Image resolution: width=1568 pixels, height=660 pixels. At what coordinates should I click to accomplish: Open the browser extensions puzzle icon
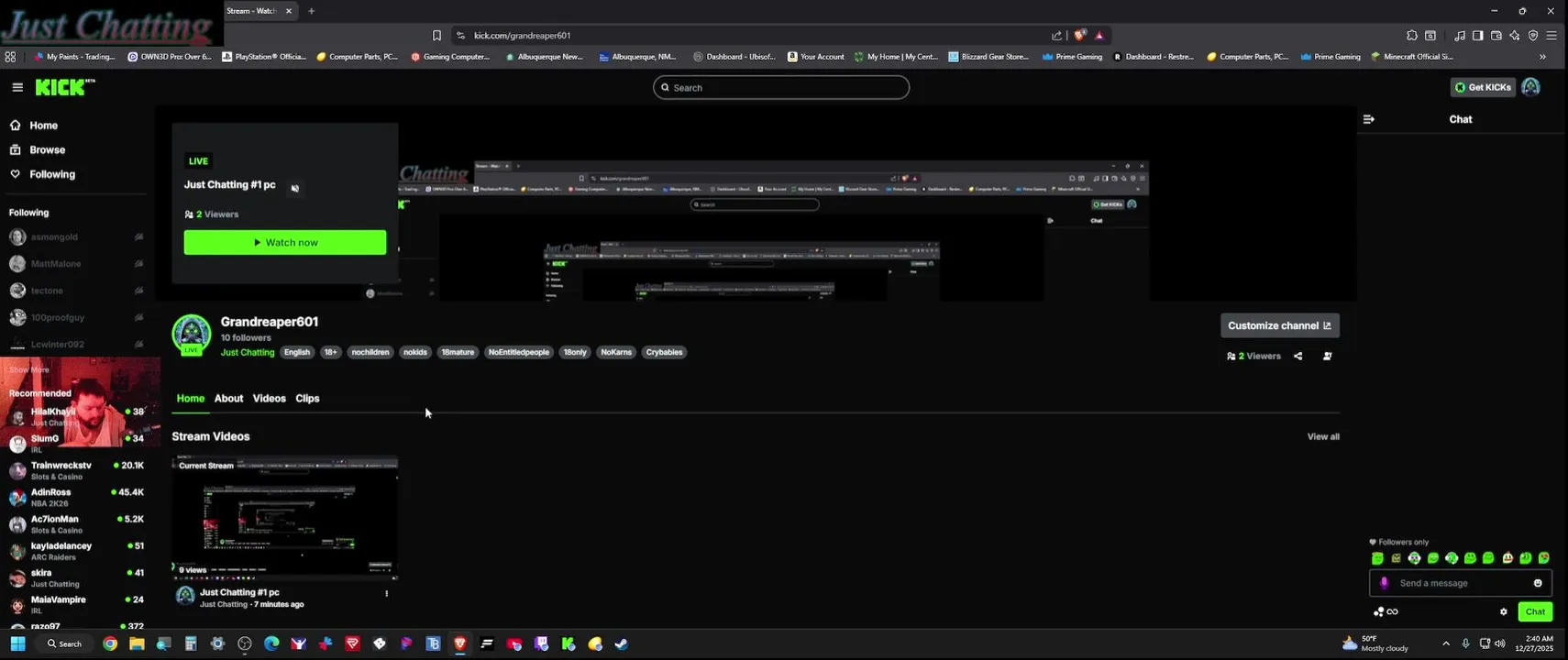pos(1411,35)
